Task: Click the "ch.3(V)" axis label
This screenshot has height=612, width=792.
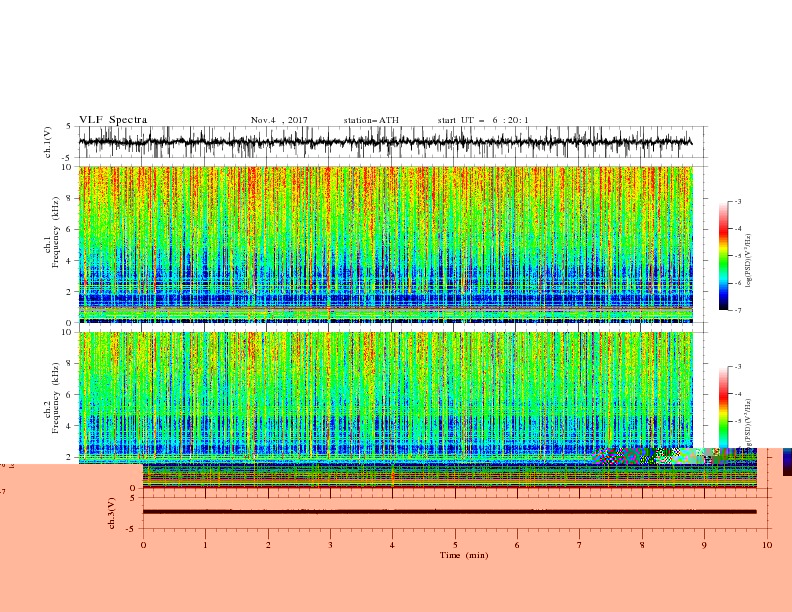Action: (112, 513)
